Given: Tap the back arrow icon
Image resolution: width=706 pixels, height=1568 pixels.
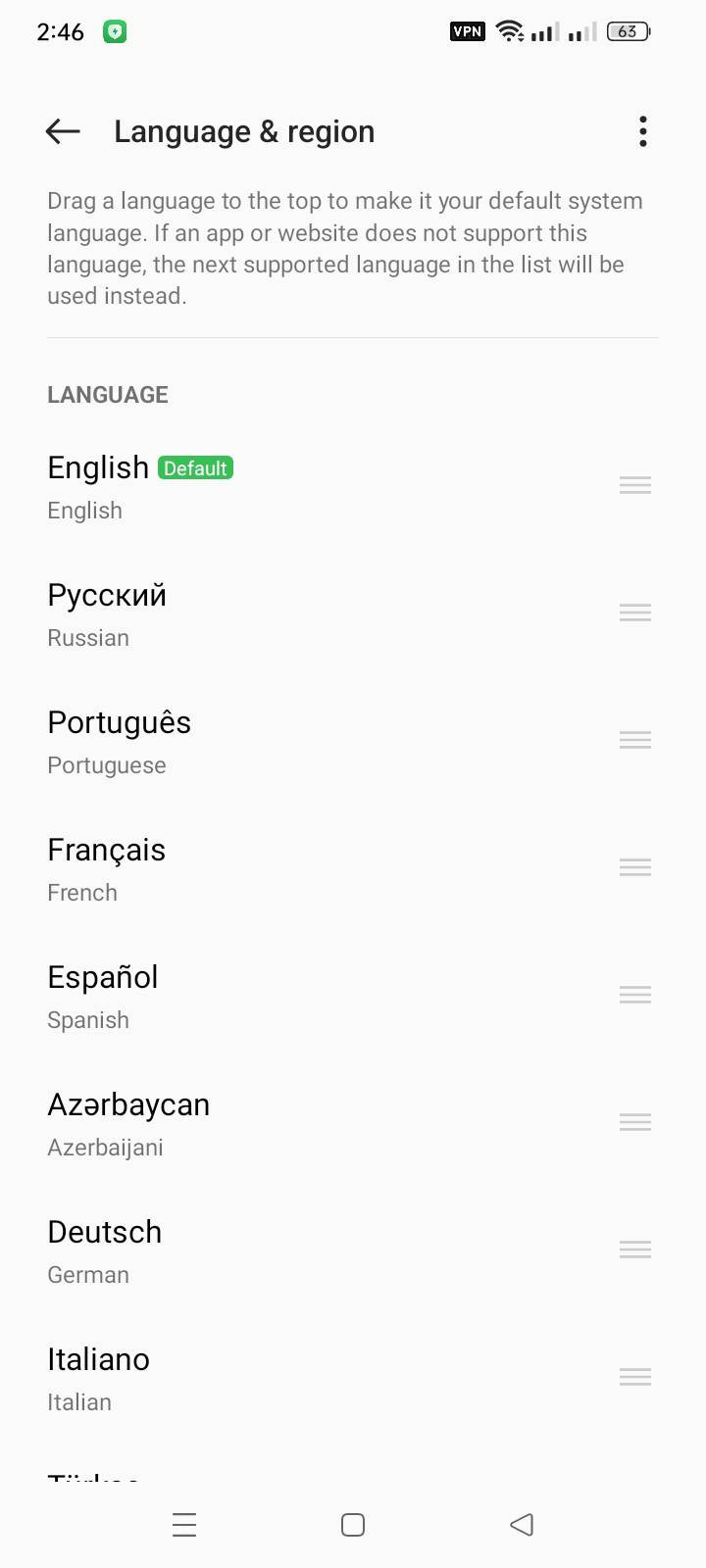Looking at the screenshot, I should (63, 131).
